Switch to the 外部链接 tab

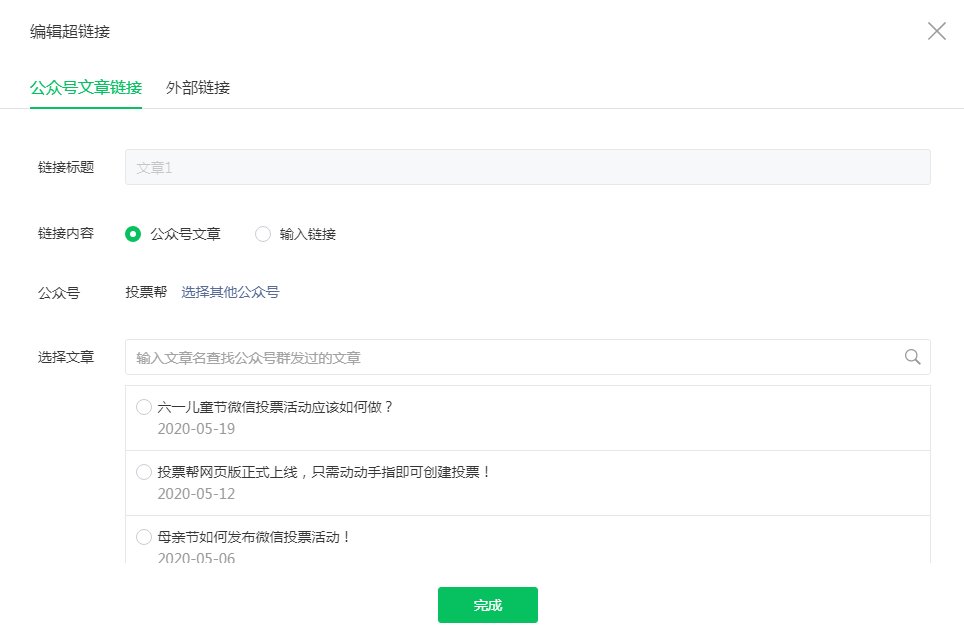(197, 88)
